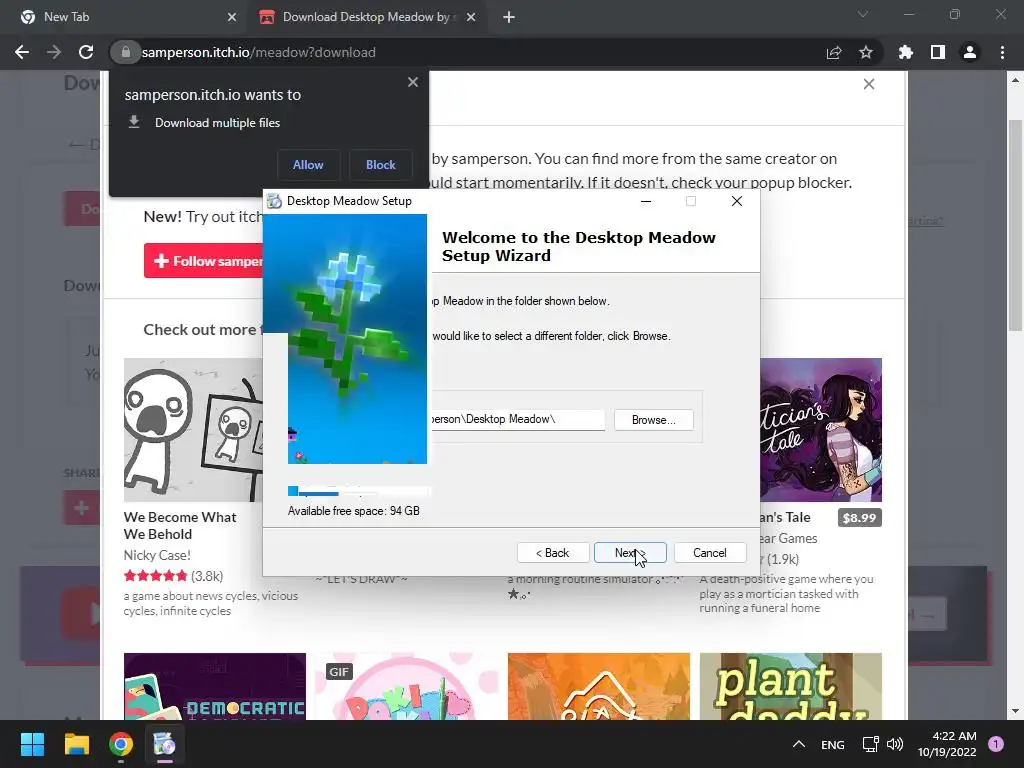This screenshot has height=768, width=1024.
Task: Open the Windows Start menu
Action: (32, 744)
